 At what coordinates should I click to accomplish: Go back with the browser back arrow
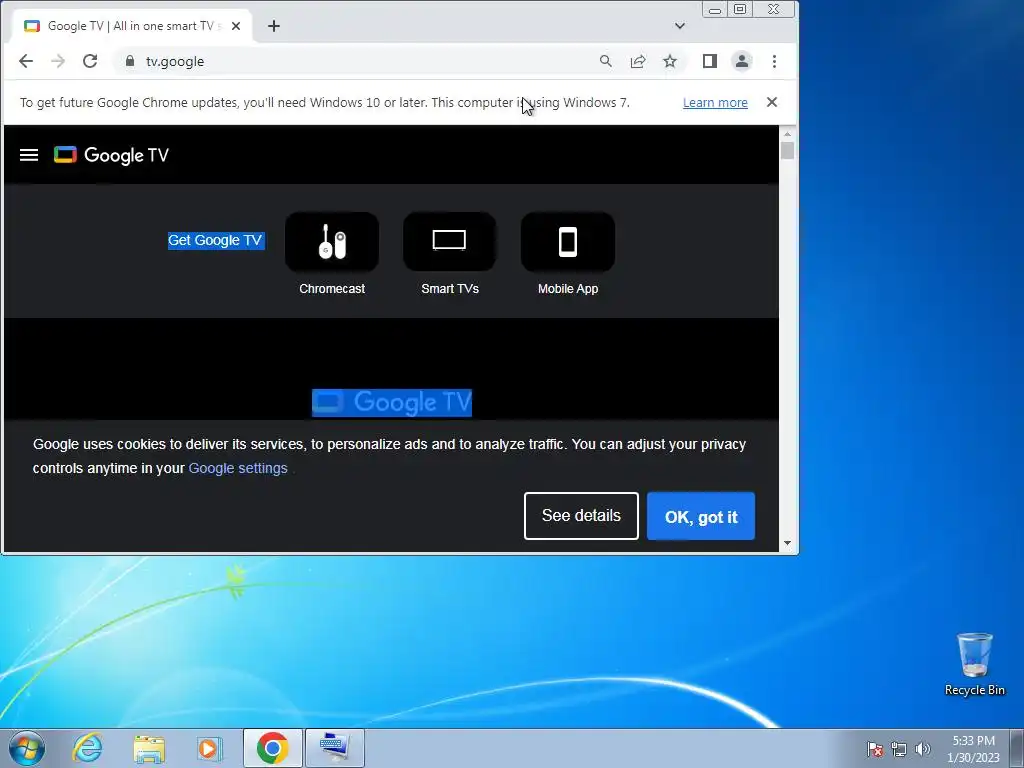[25, 61]
